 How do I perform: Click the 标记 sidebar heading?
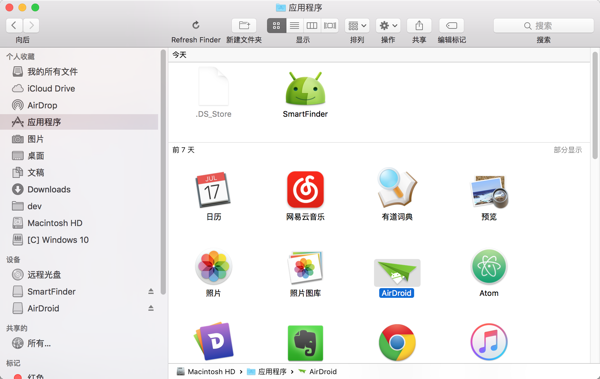[x=13, y=363]
